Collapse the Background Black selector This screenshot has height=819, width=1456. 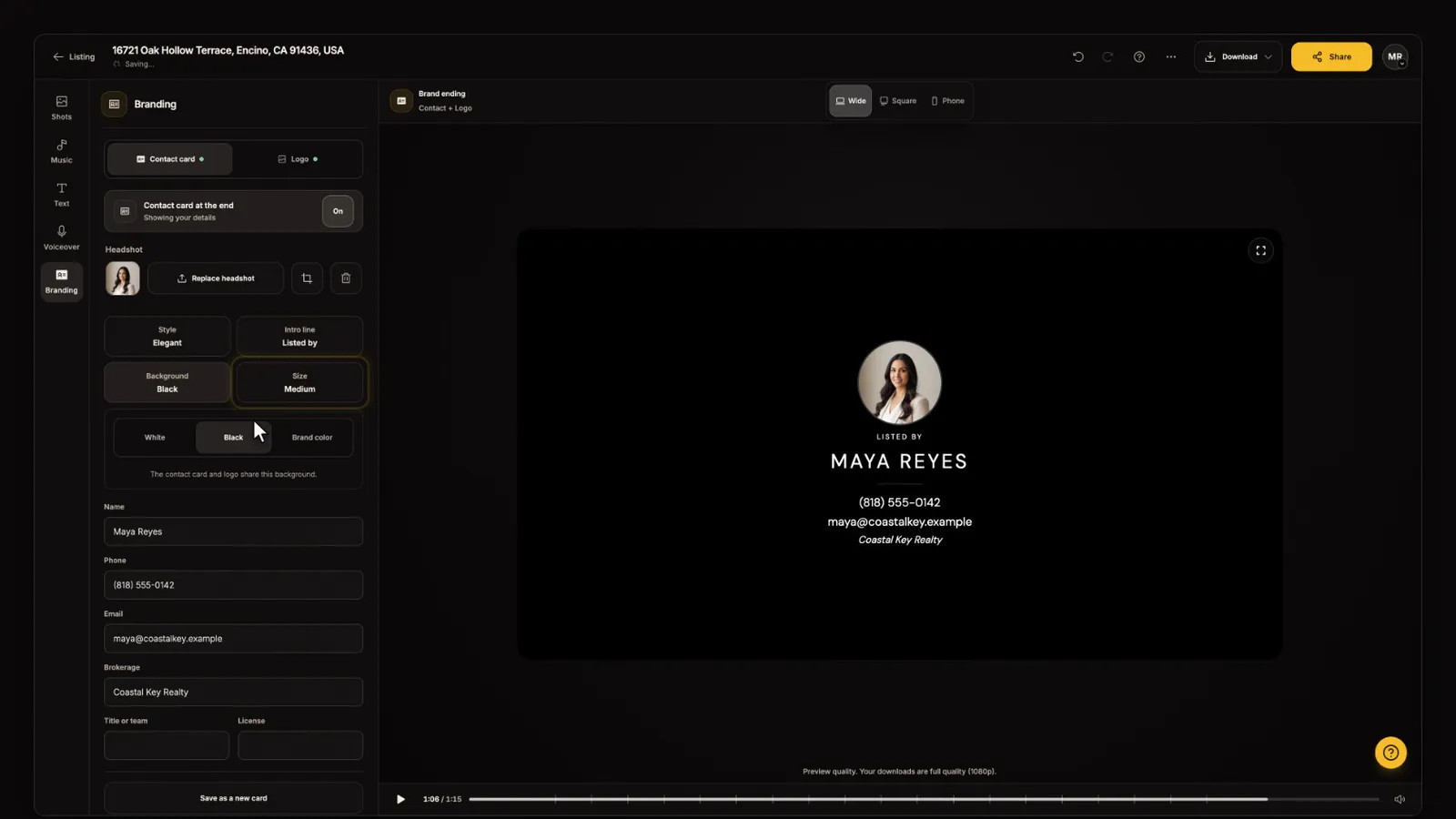click(x=167, y=382)
